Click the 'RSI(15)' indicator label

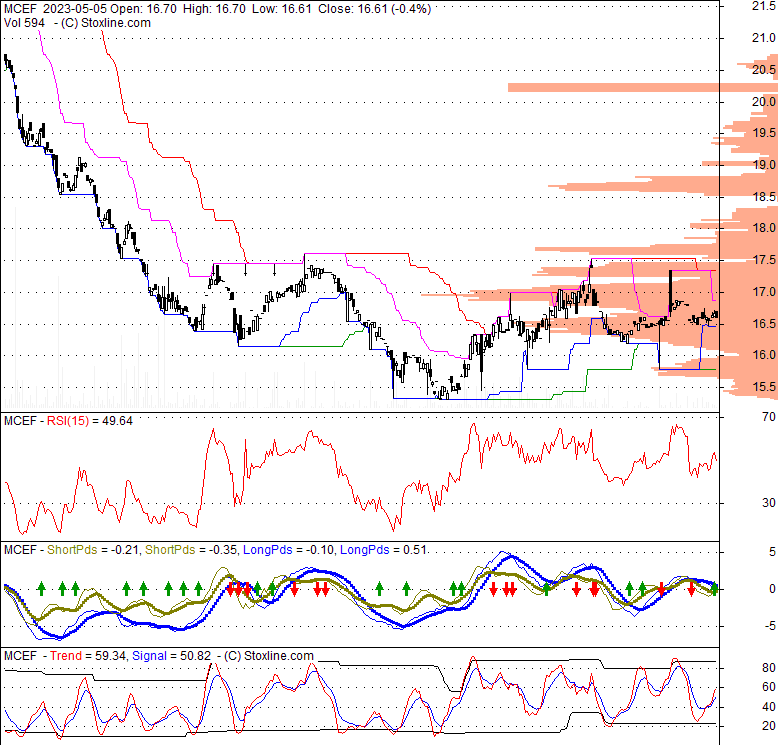pyautogui.click(x=68, y=421)
